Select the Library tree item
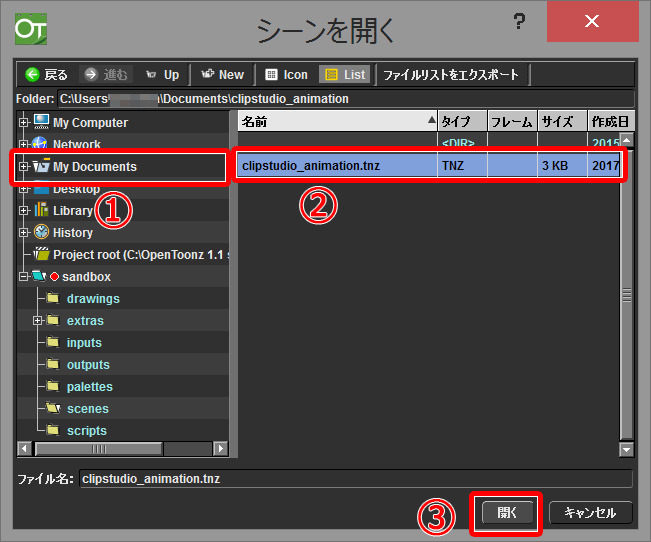 coord(73,211)
